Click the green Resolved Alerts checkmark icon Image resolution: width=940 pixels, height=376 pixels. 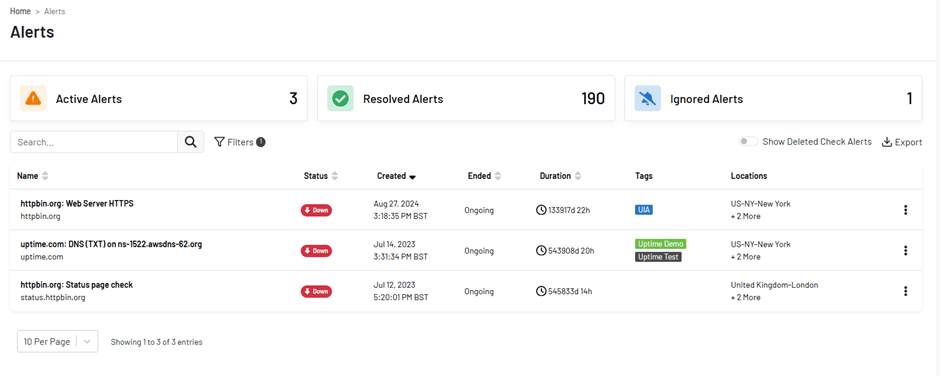[341, 98]
